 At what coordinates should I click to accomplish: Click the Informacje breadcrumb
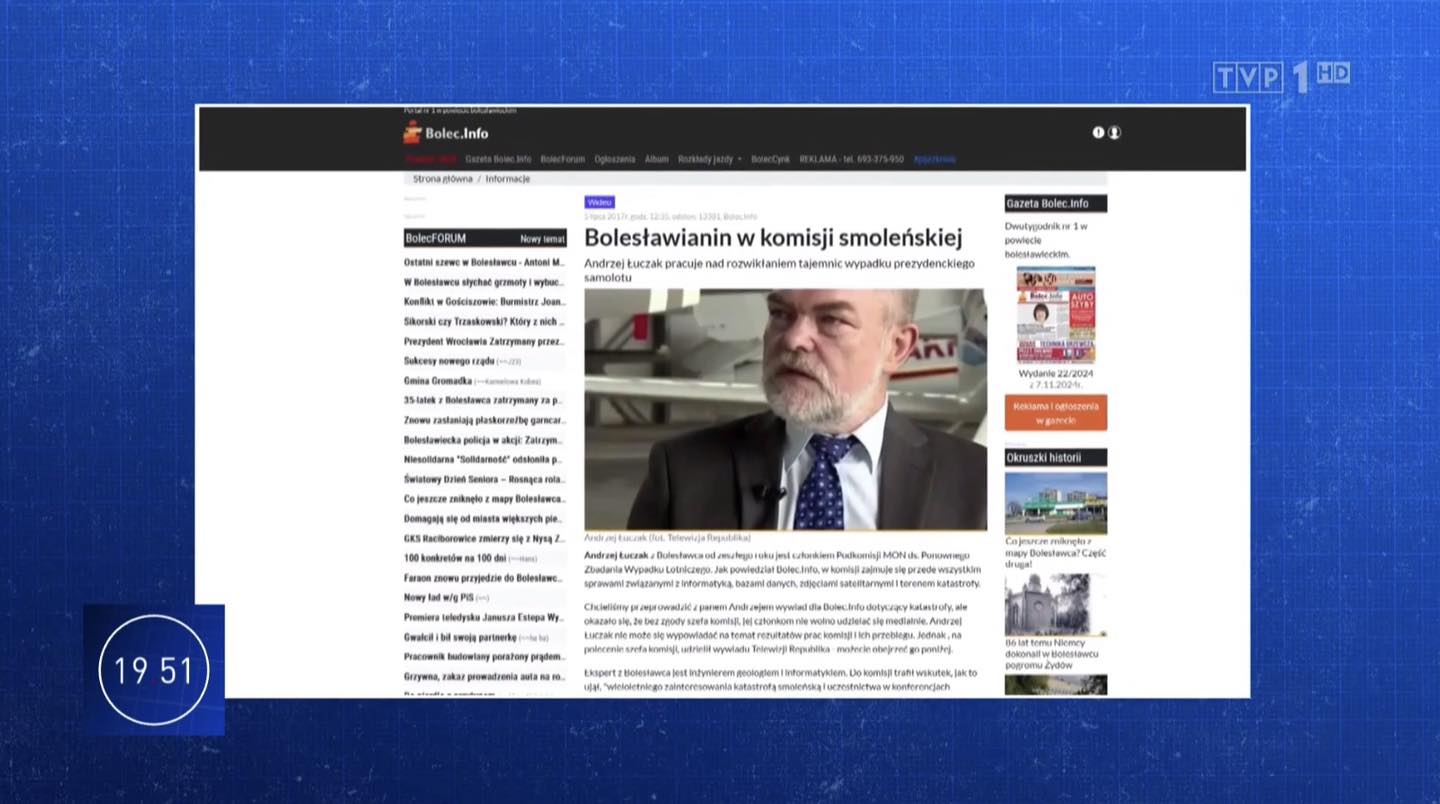click(508, 179)
